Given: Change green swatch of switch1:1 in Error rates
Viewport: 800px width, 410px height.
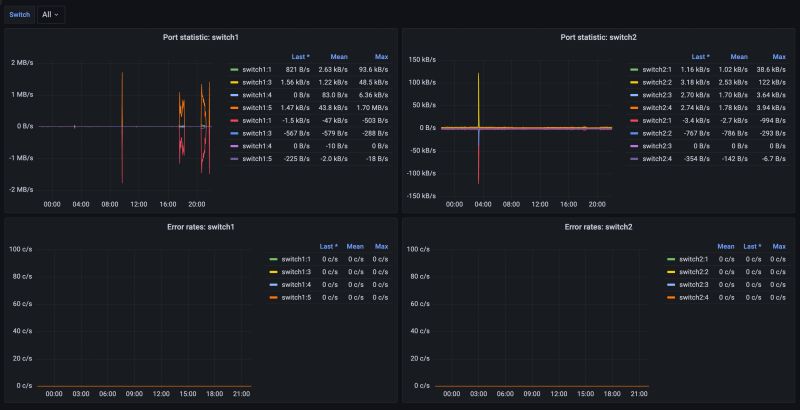Looking at the screenshot, I should tap(273, 260).
